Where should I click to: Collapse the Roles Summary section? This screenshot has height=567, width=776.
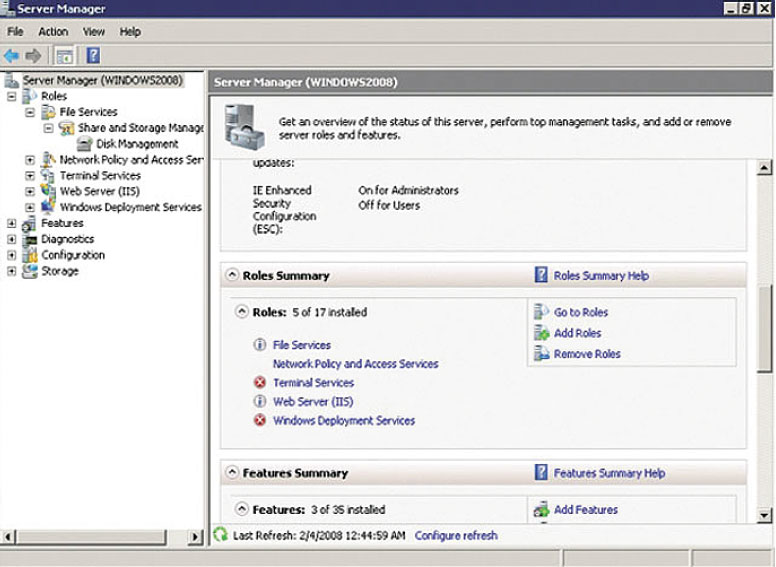coord(232,276)
